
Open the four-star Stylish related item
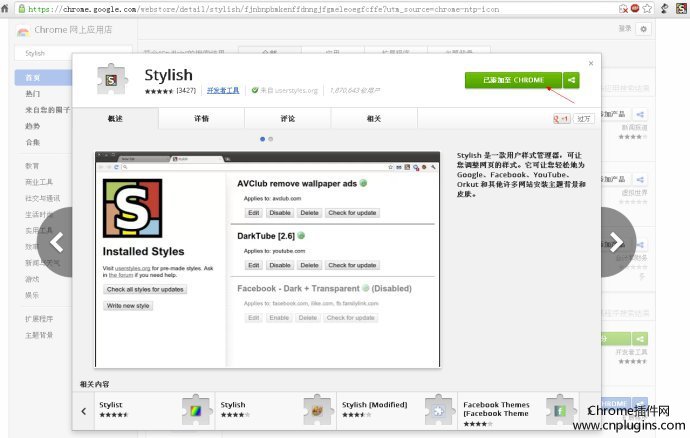[x=276, y=411]
